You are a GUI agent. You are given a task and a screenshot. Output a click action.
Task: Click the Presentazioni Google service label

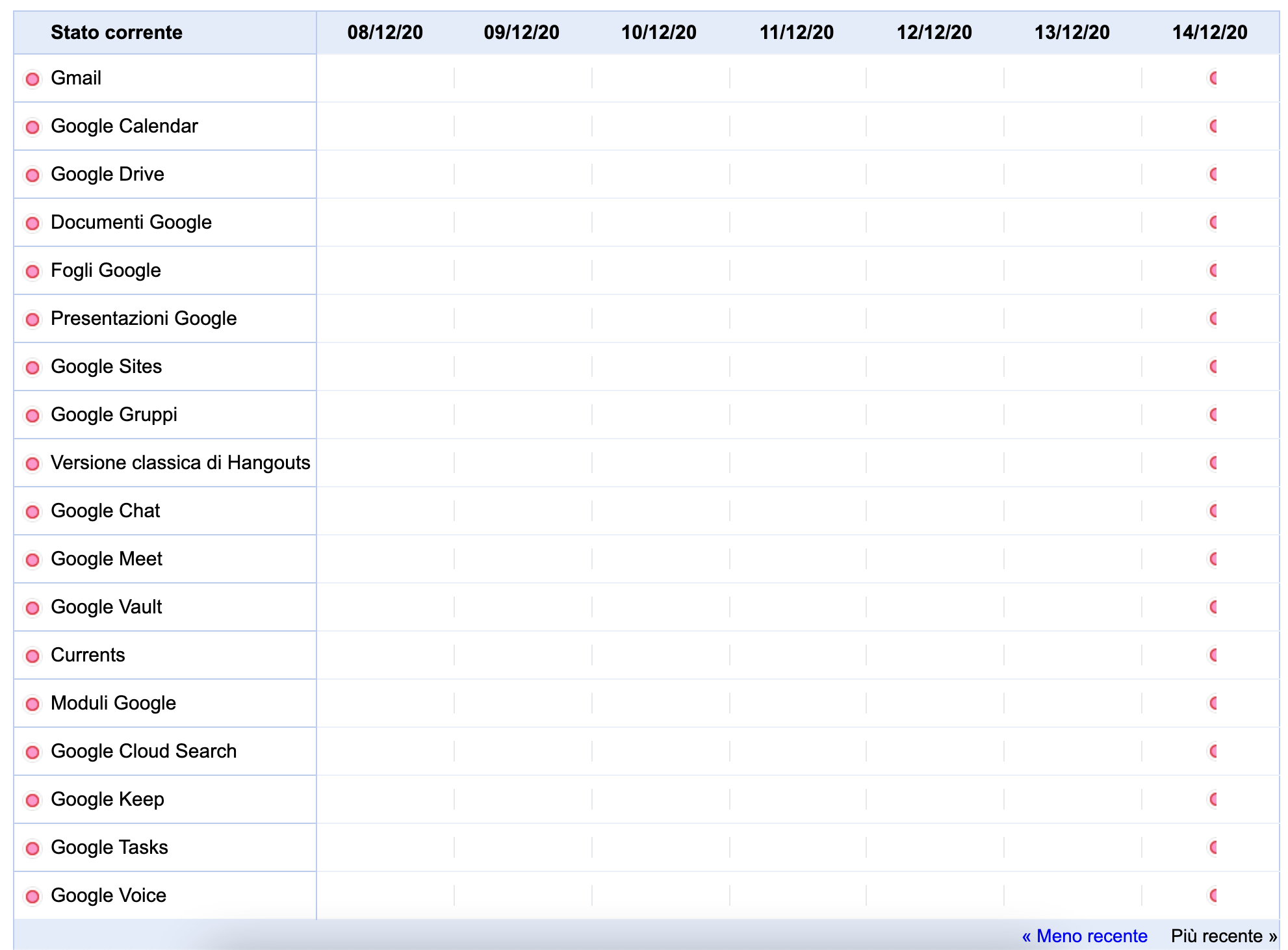(144, 318)
